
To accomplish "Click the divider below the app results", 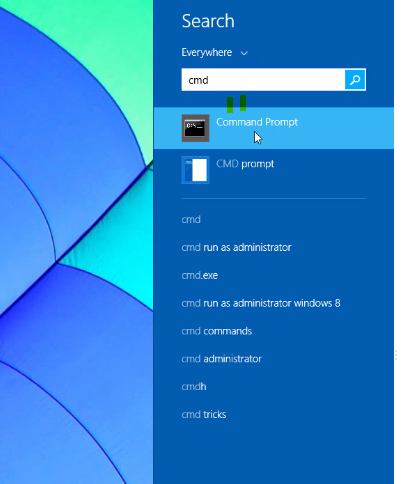I will (274, 199).
